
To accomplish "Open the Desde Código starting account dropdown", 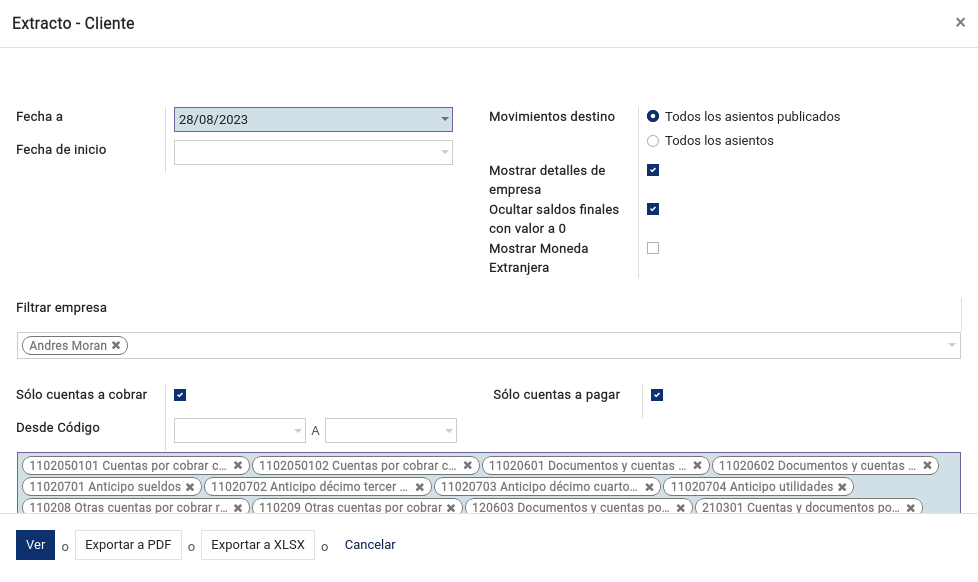I will pyautogui.click(x=240, y=430).
